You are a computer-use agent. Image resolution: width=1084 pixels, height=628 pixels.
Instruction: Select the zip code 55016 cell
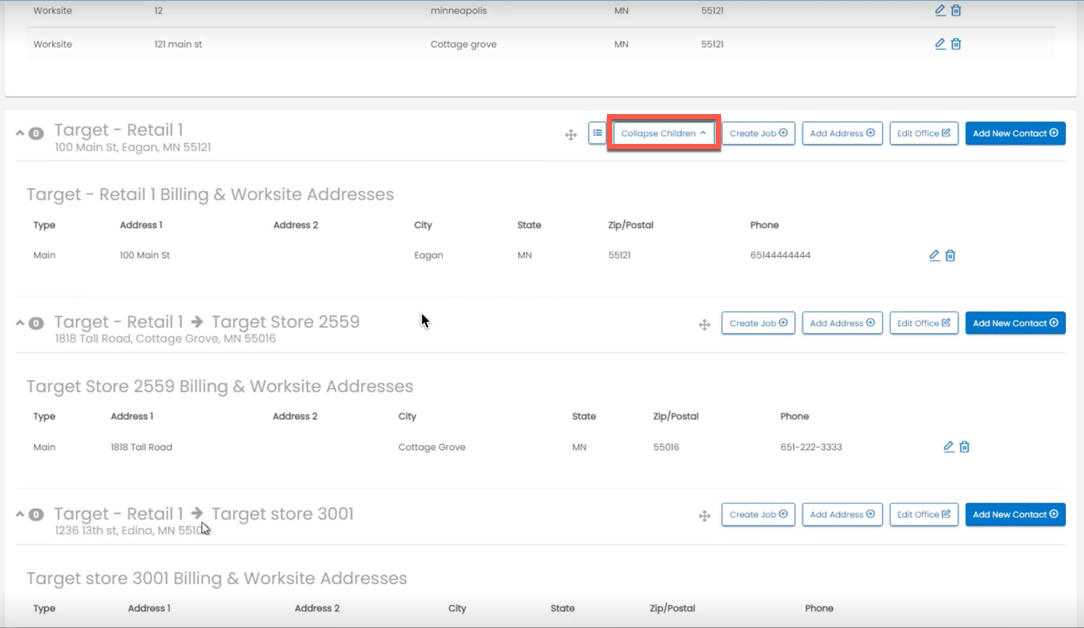666,447
